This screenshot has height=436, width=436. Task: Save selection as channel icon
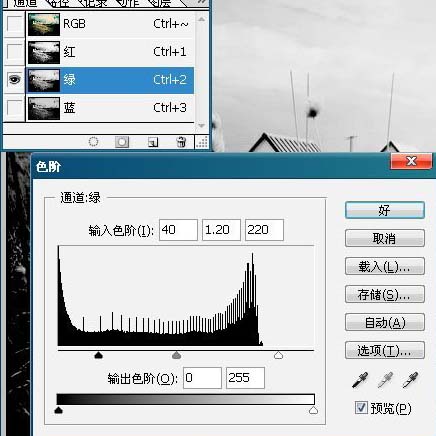tap(122, 142)
